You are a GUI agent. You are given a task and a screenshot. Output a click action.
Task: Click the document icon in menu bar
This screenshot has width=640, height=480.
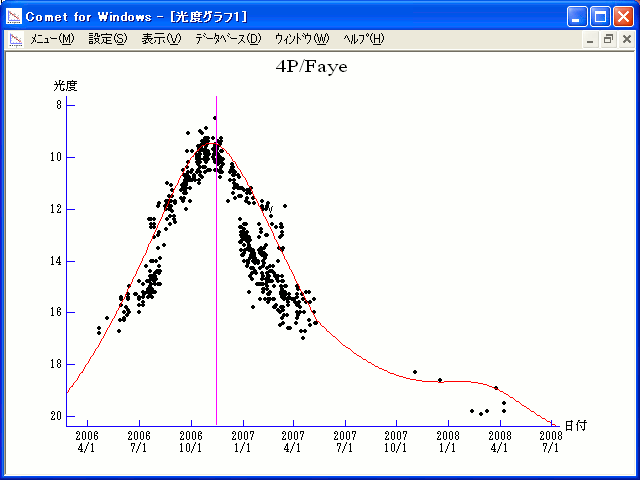coord(16,40)
